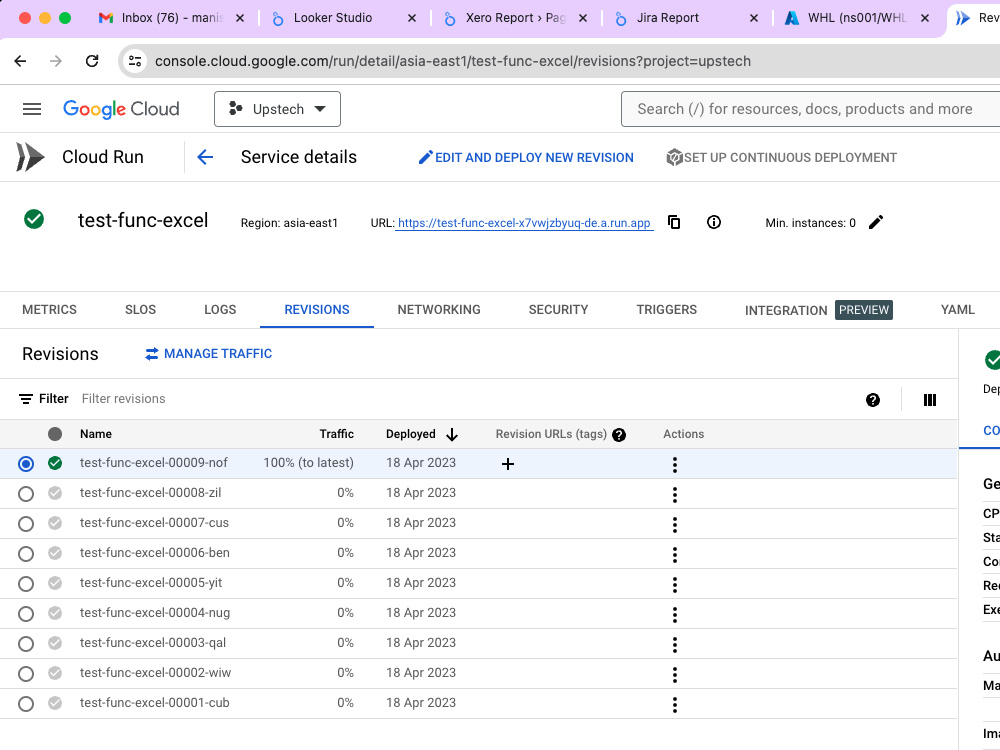
Task: Copy the service URL to clipboard
Action: 674,222
